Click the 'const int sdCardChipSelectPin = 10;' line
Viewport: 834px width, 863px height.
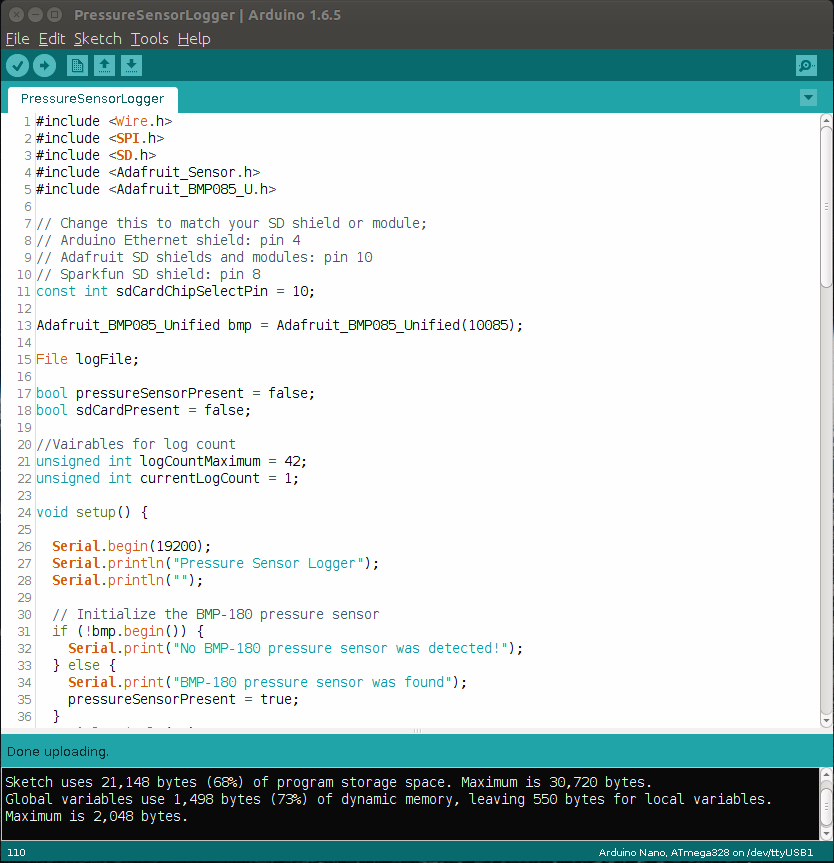pyautogui.click(x=176, y=291)
